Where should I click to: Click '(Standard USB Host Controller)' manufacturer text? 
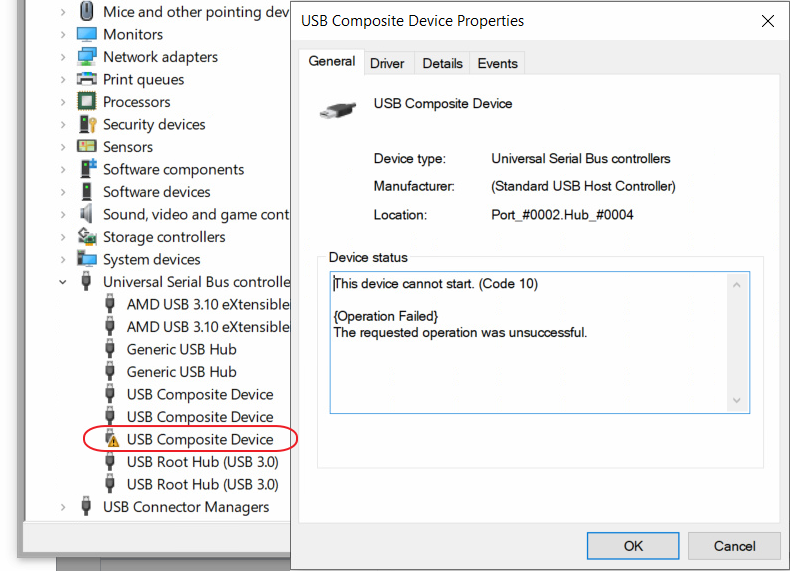point(583,186)
